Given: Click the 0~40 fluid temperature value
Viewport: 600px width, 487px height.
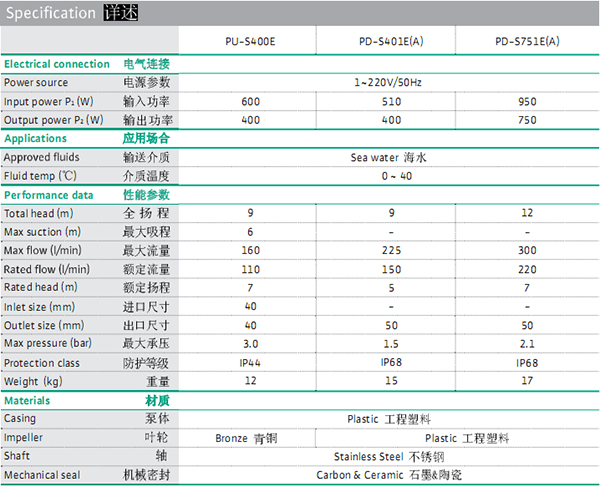Looking at the screenshot, I should [x=387, y=176].
